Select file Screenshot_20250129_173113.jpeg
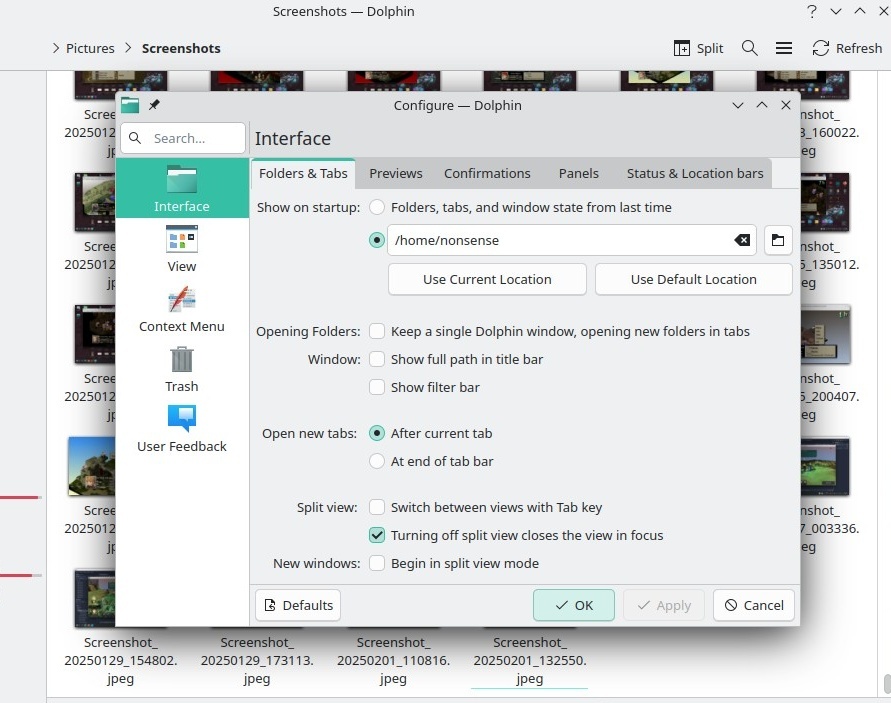This screenshot has height=703, width=891. (257, 660)
